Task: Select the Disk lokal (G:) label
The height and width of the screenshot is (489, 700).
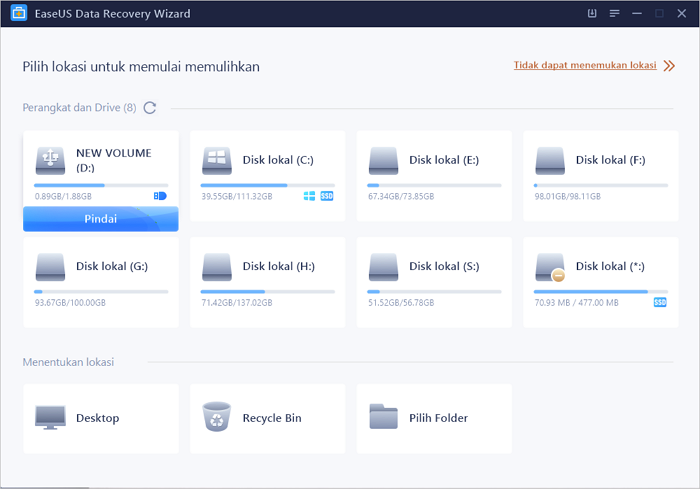Action: click(x=112, y=266)
